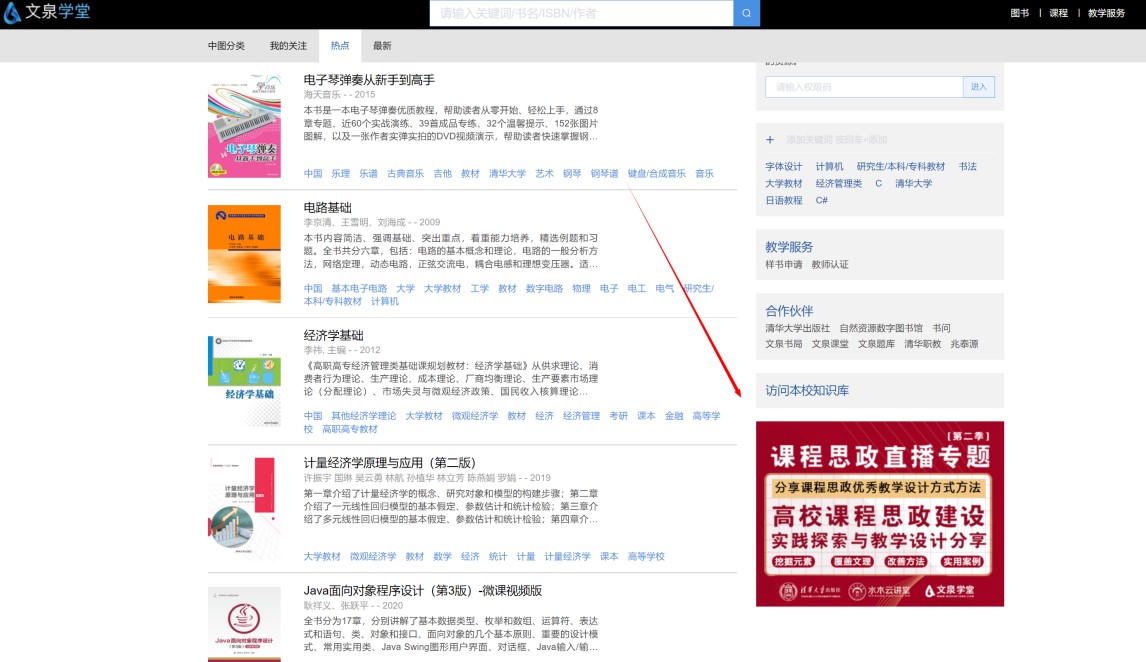Viewport: 1146px width, 662px height.
Task: Open the 样书申请 link
Action: [x=784, y=264]
